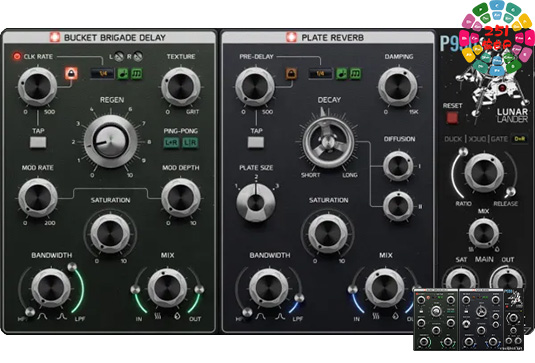The width and height of the screenshot is (535, 363).
Task: Click the DAMPING knob
Action: 398,87
